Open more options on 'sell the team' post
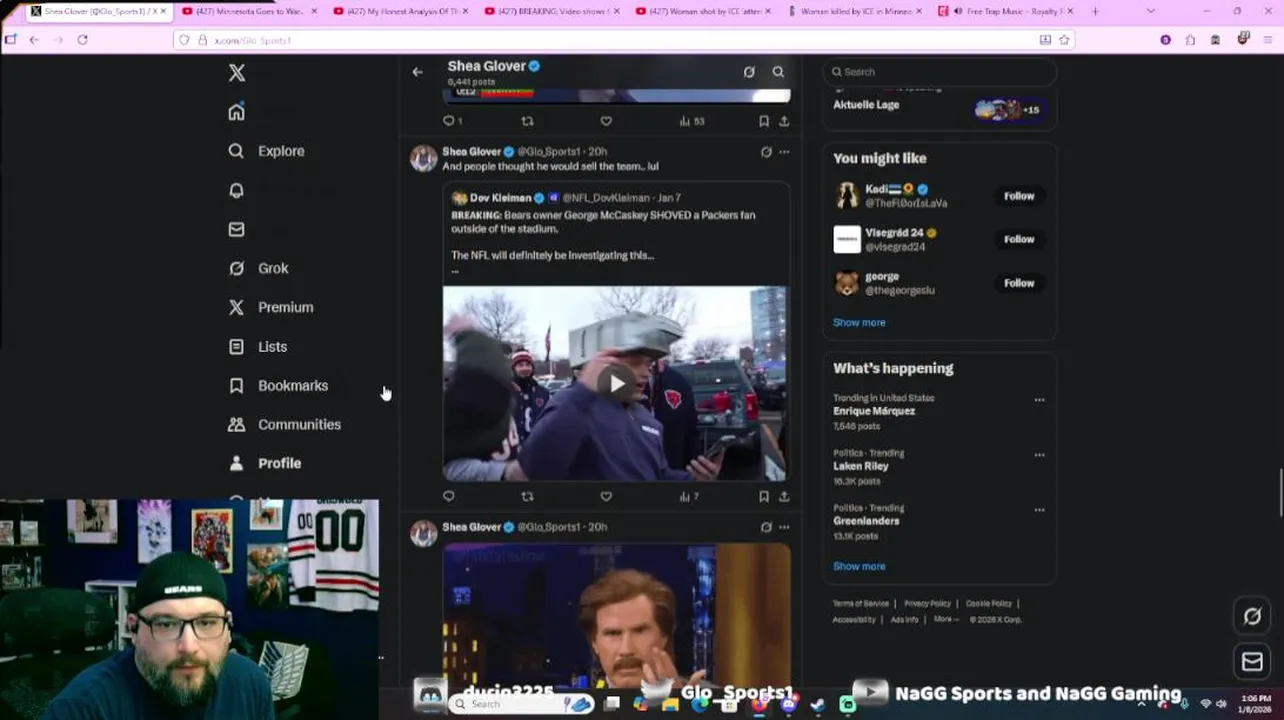The height and width of the screenshot is (720, 1284). [x=784, y=152]
